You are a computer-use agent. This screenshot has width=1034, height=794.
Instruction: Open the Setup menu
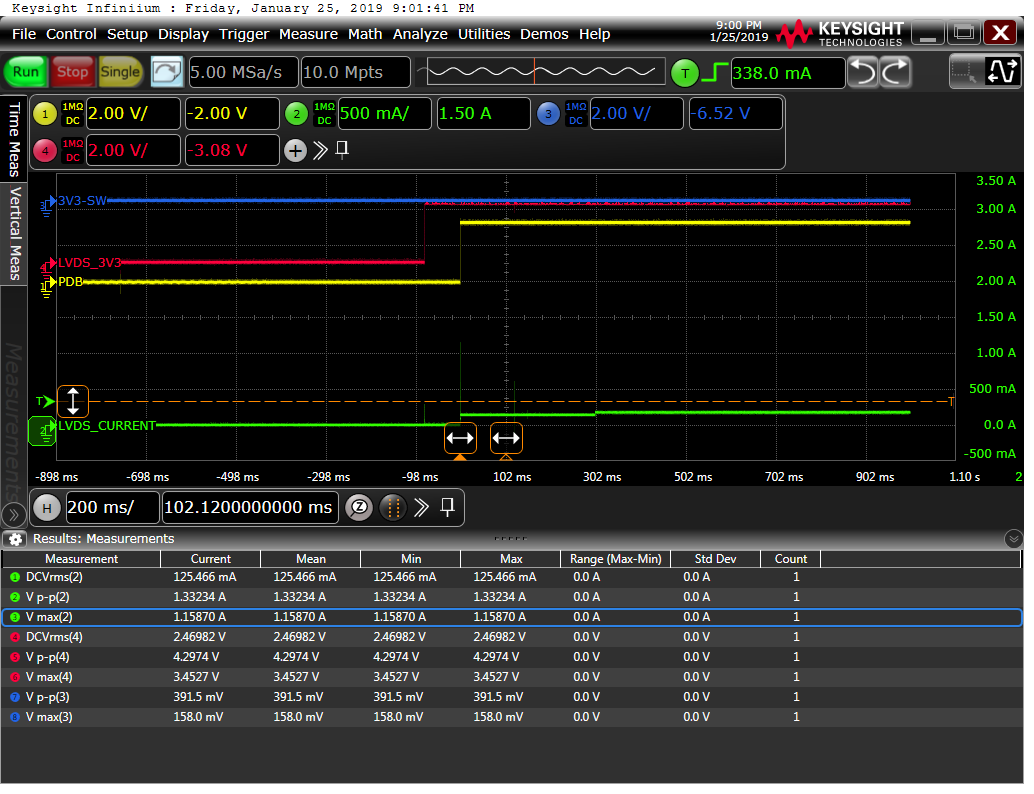127,34
